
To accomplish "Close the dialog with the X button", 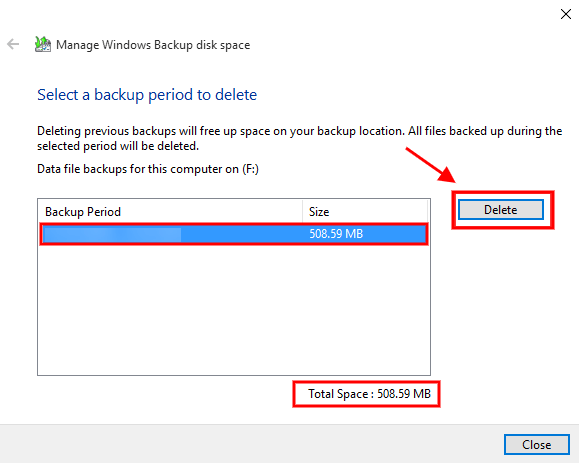I will click(x=566, y=14).
